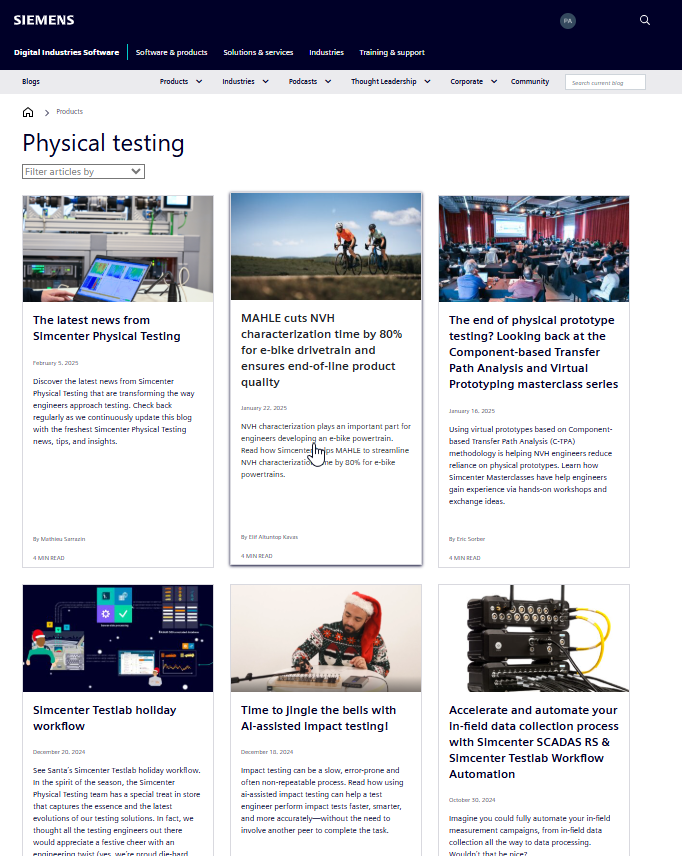Click the conference room audience thumbnail
682x856 pixels.
point(533,249)
